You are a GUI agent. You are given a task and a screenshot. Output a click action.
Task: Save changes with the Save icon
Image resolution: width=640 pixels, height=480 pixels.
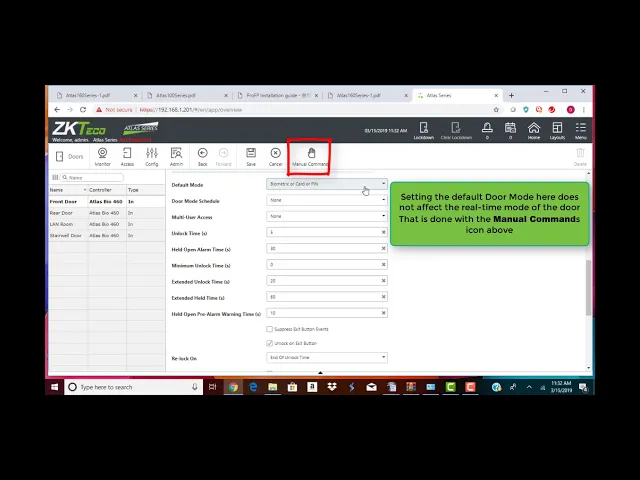tap(251, 156)
